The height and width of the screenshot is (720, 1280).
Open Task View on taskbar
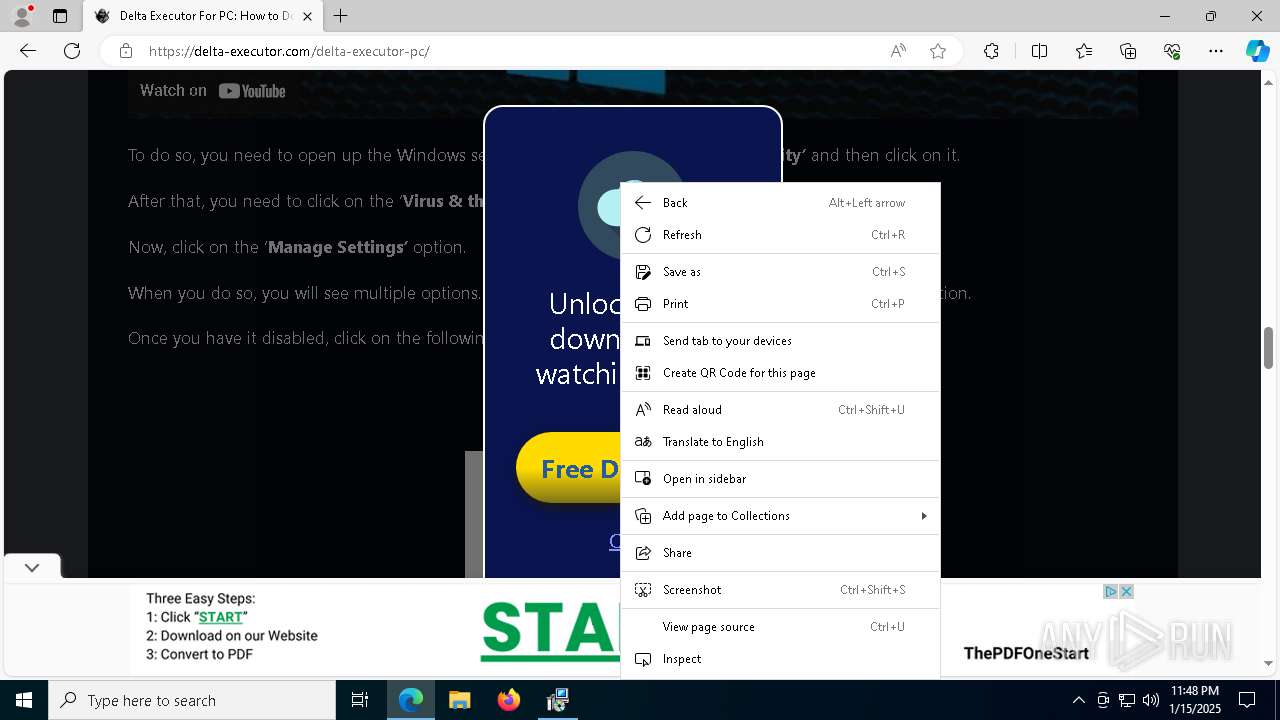click(x=360, y=700)
